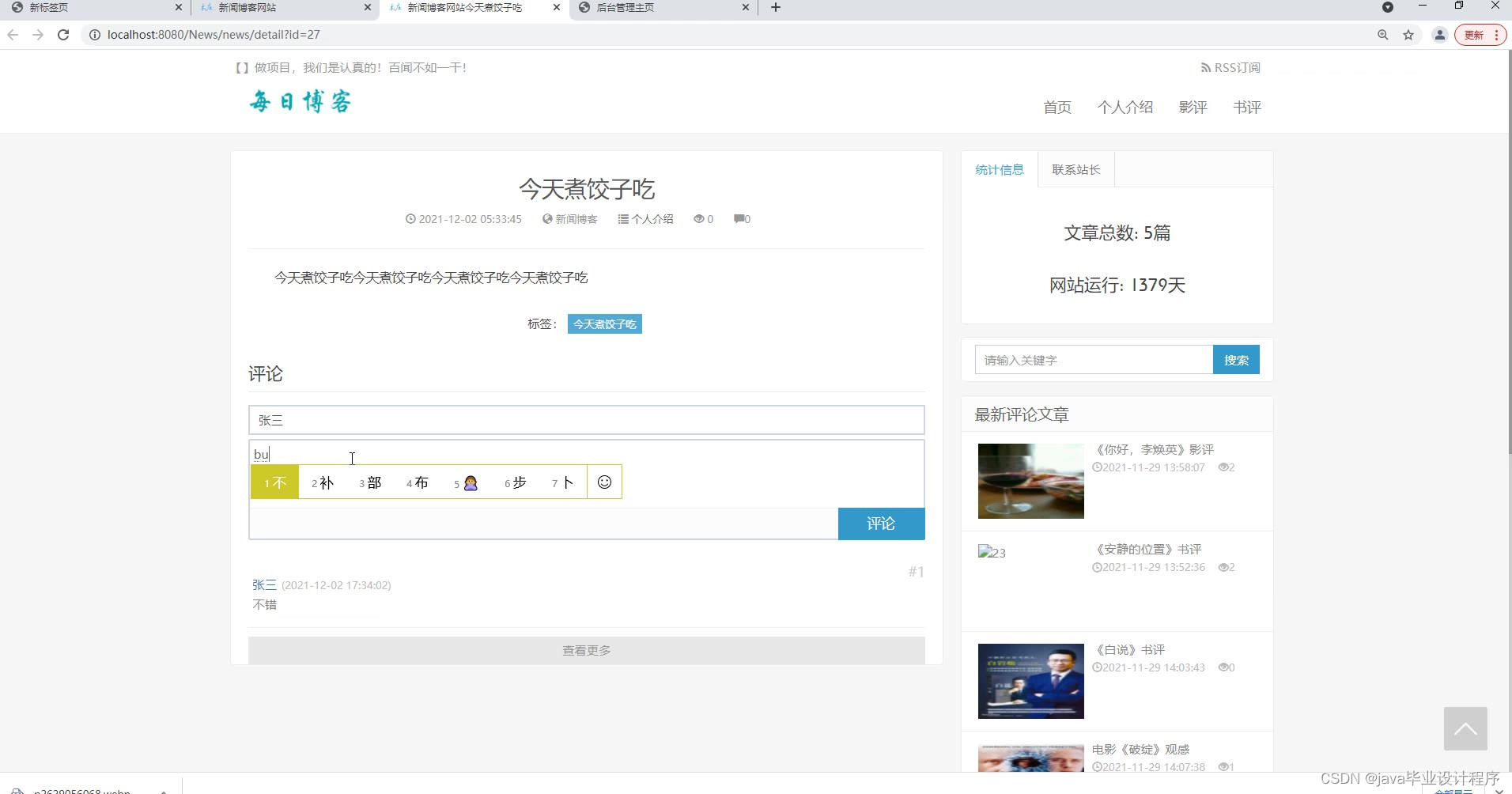Open the 《你好，李焕英》影评 article link
This screenshot has height=794, width=1512.
(1153, 449)
